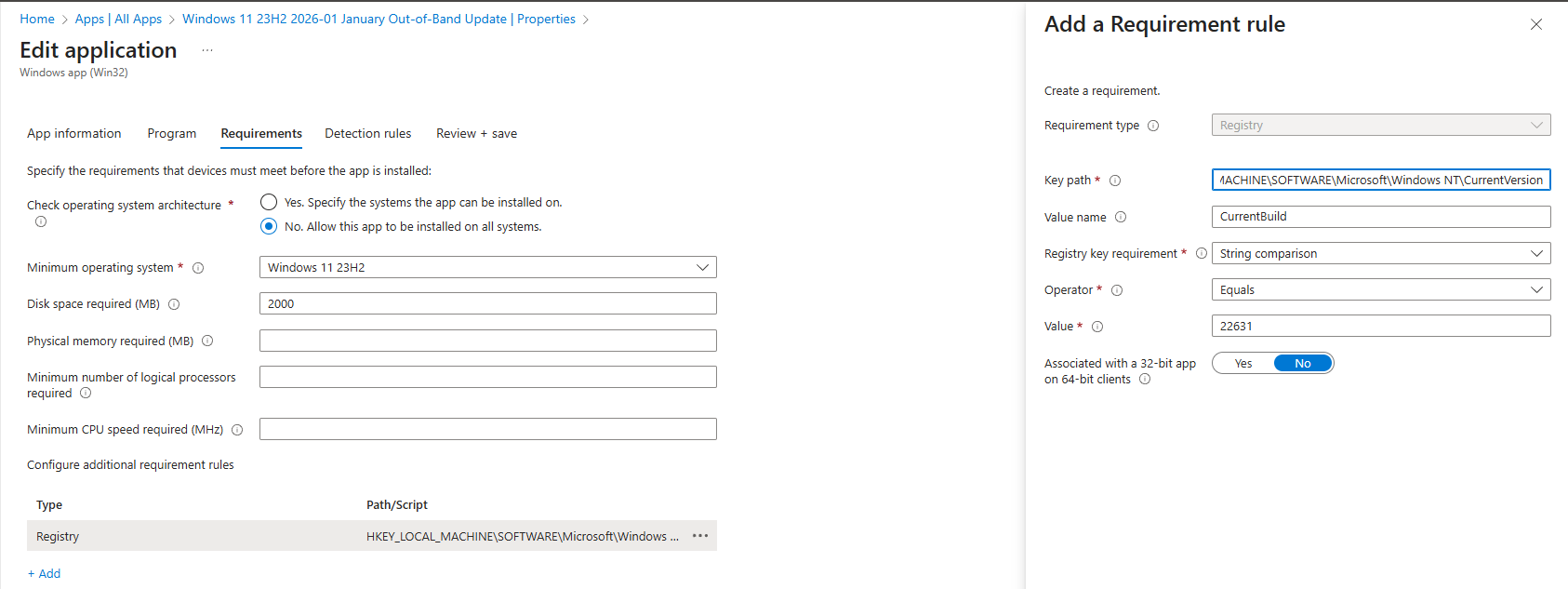Focus the Key path input field
The width and height of the screenshot is (1568, 589).
point(1381,181)
